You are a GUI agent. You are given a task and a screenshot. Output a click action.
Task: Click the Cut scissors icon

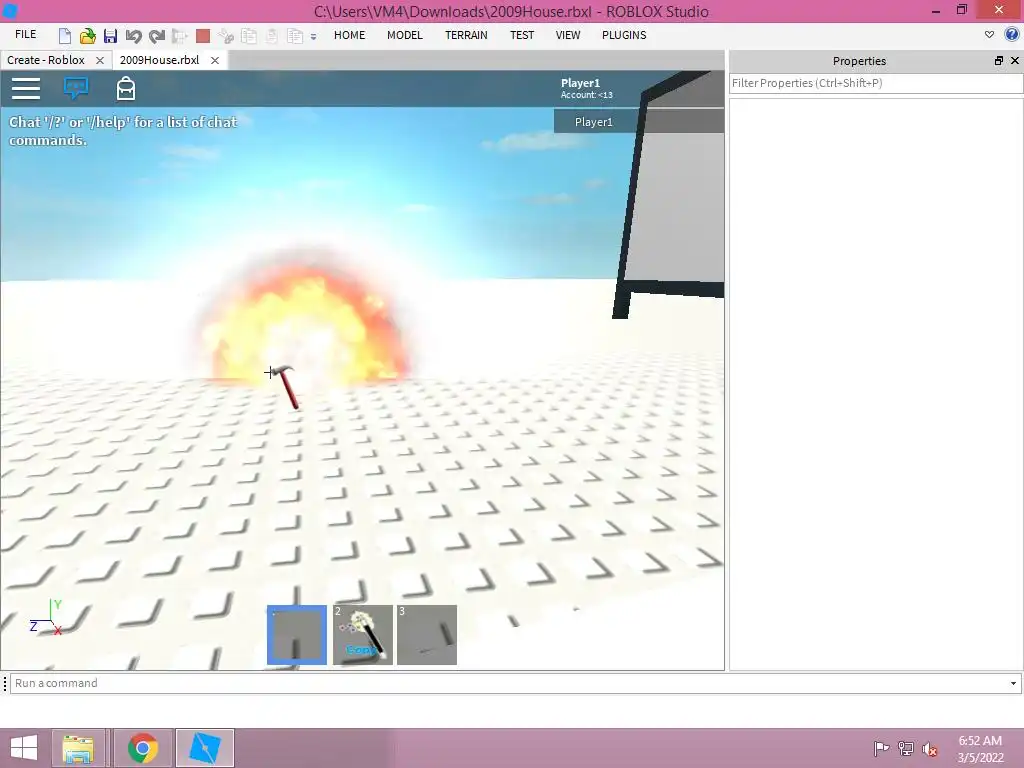pyautogui.click(x=226, y=36)
